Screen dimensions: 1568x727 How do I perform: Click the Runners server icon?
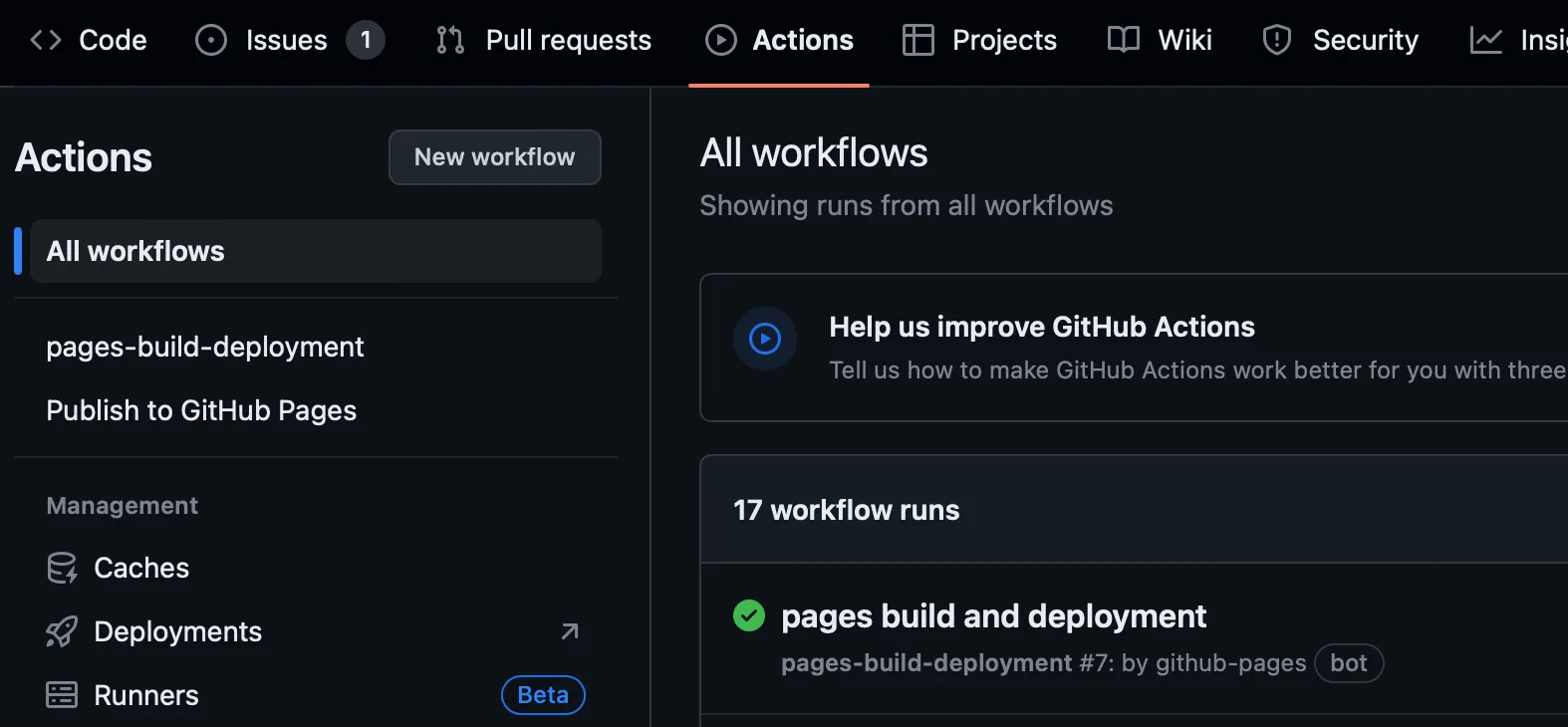(62, 695)
